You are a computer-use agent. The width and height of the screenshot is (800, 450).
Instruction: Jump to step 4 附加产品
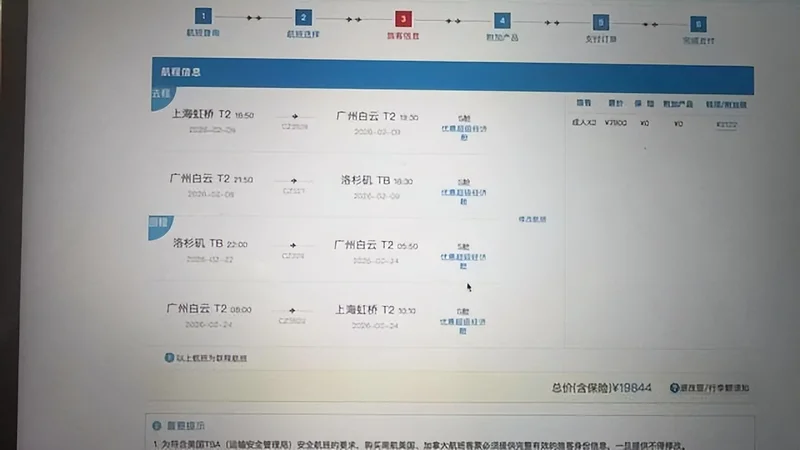tap(502, 20)
